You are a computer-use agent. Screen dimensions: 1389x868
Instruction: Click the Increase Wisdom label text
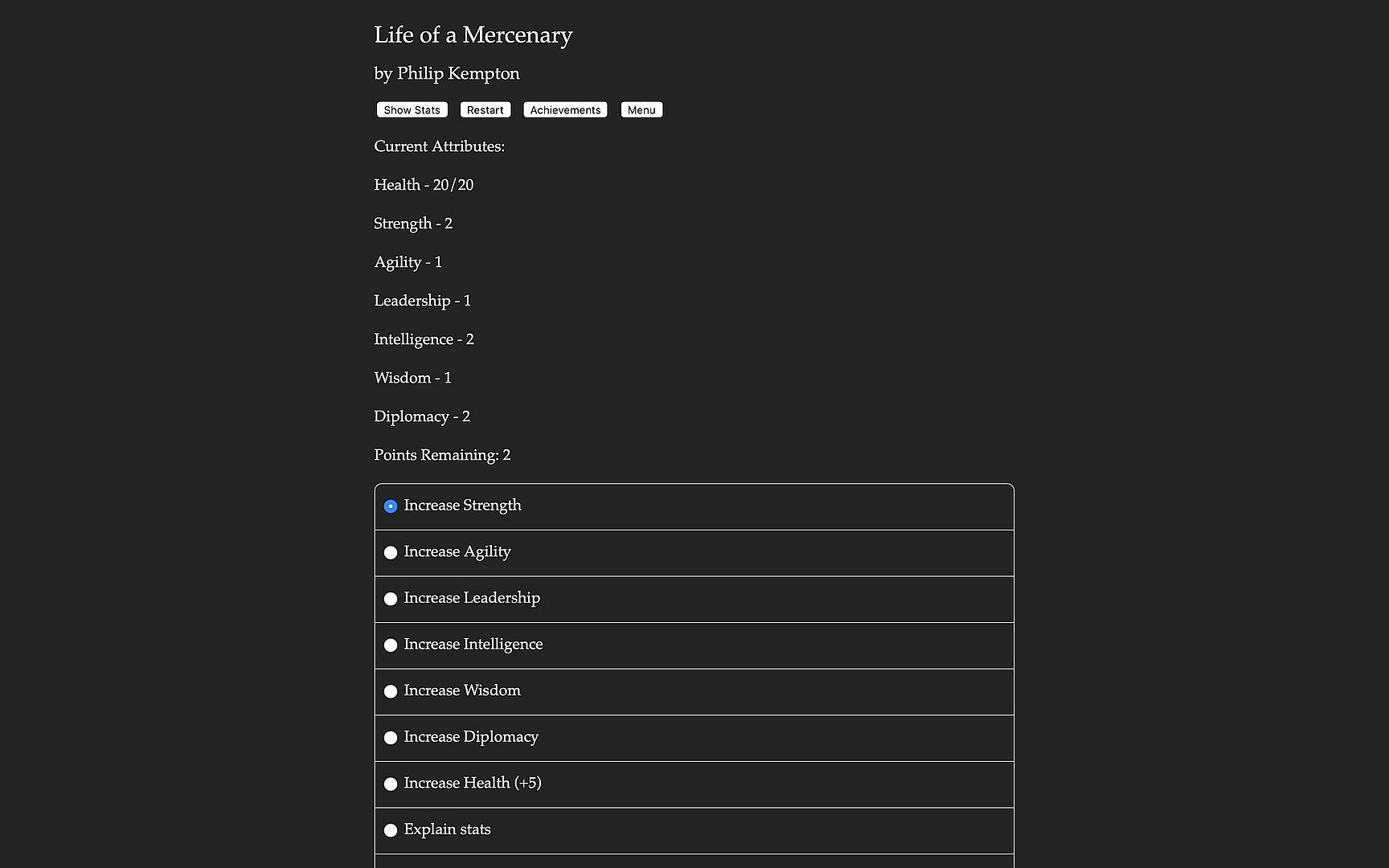(x=461, y=690)
